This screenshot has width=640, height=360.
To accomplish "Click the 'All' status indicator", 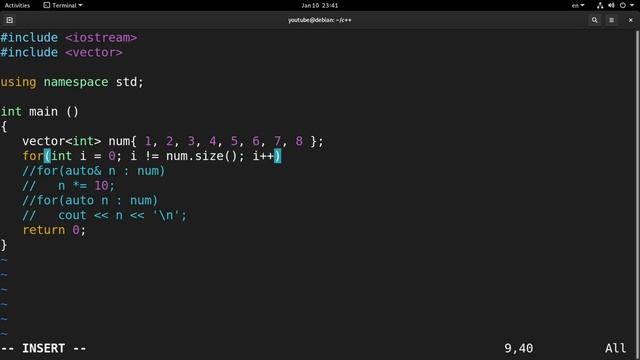I will pos(616,348).
